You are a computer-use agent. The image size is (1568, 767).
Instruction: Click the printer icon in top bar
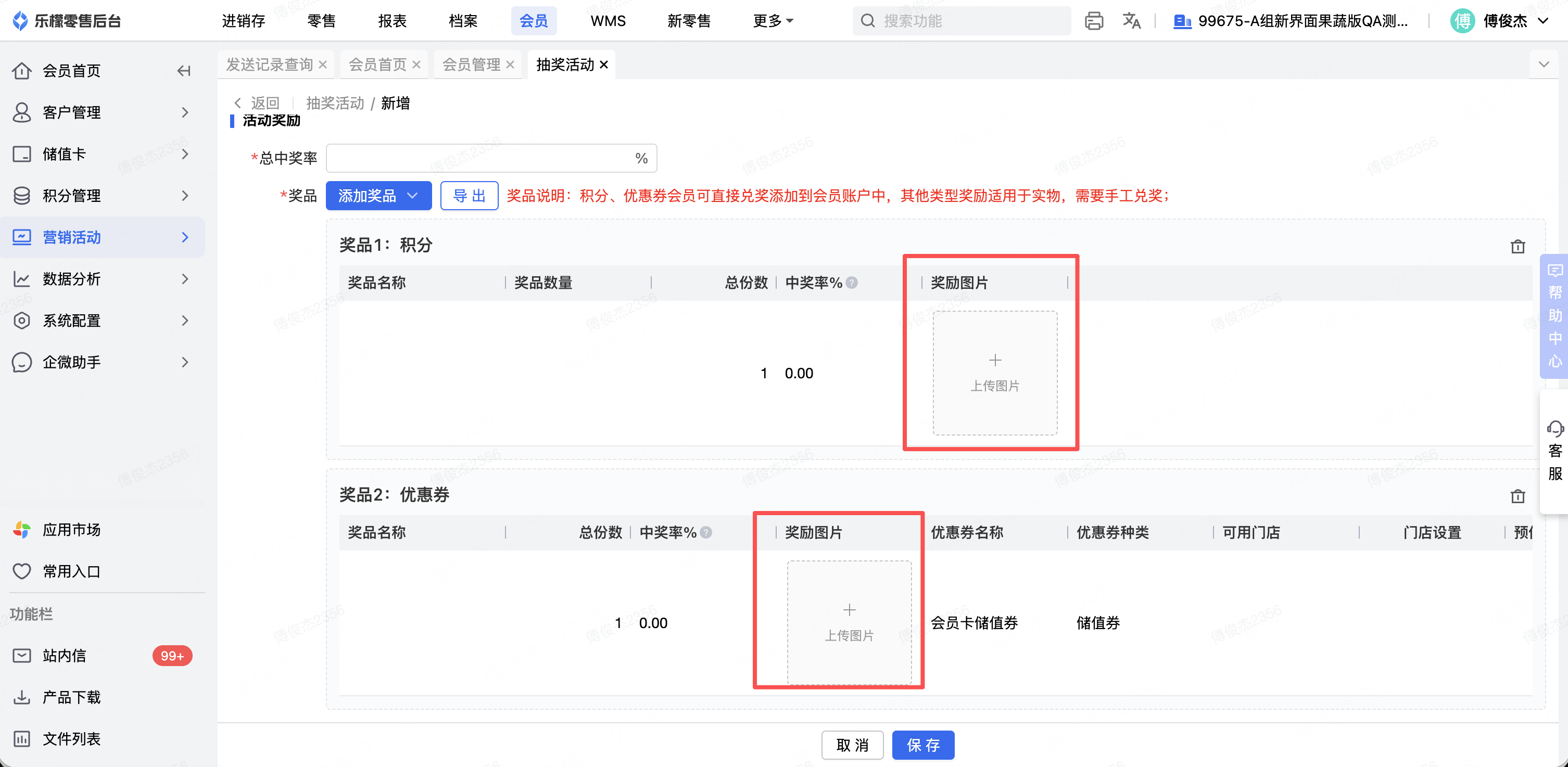tap(1093, 21)
